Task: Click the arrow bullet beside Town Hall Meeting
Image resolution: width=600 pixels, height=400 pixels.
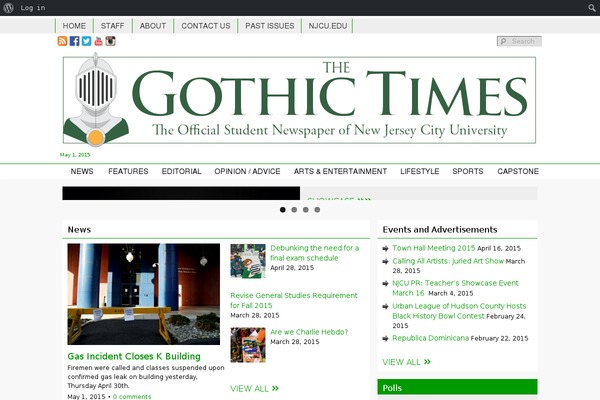Action: tap(385, 249)
